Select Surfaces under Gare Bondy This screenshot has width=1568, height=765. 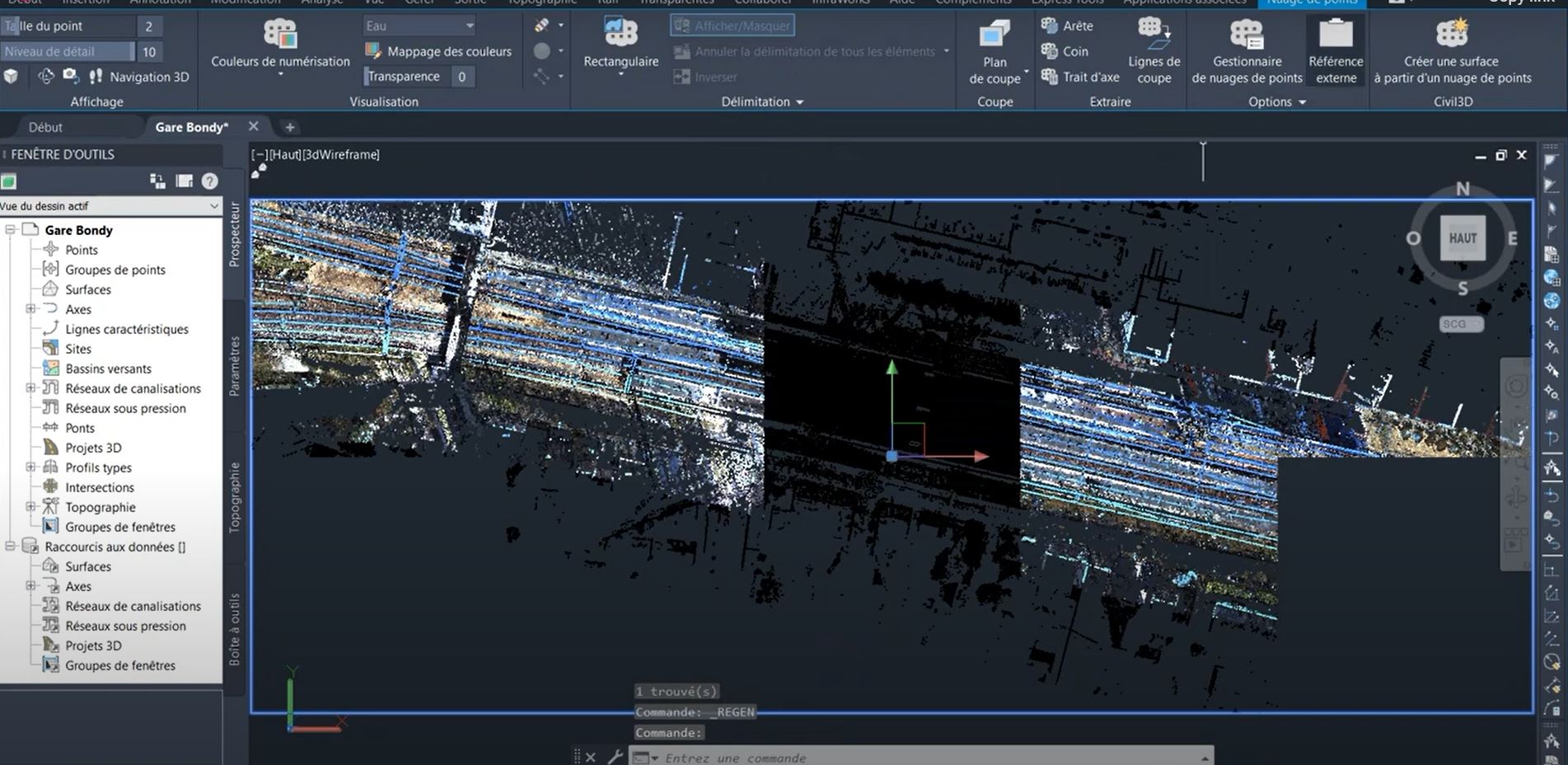click(x=88, y=289)
